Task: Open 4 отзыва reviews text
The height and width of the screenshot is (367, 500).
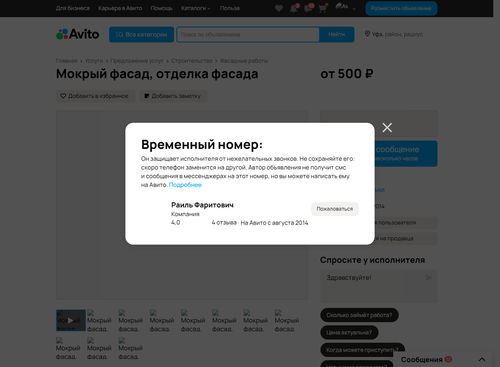Action: (224, 223)
